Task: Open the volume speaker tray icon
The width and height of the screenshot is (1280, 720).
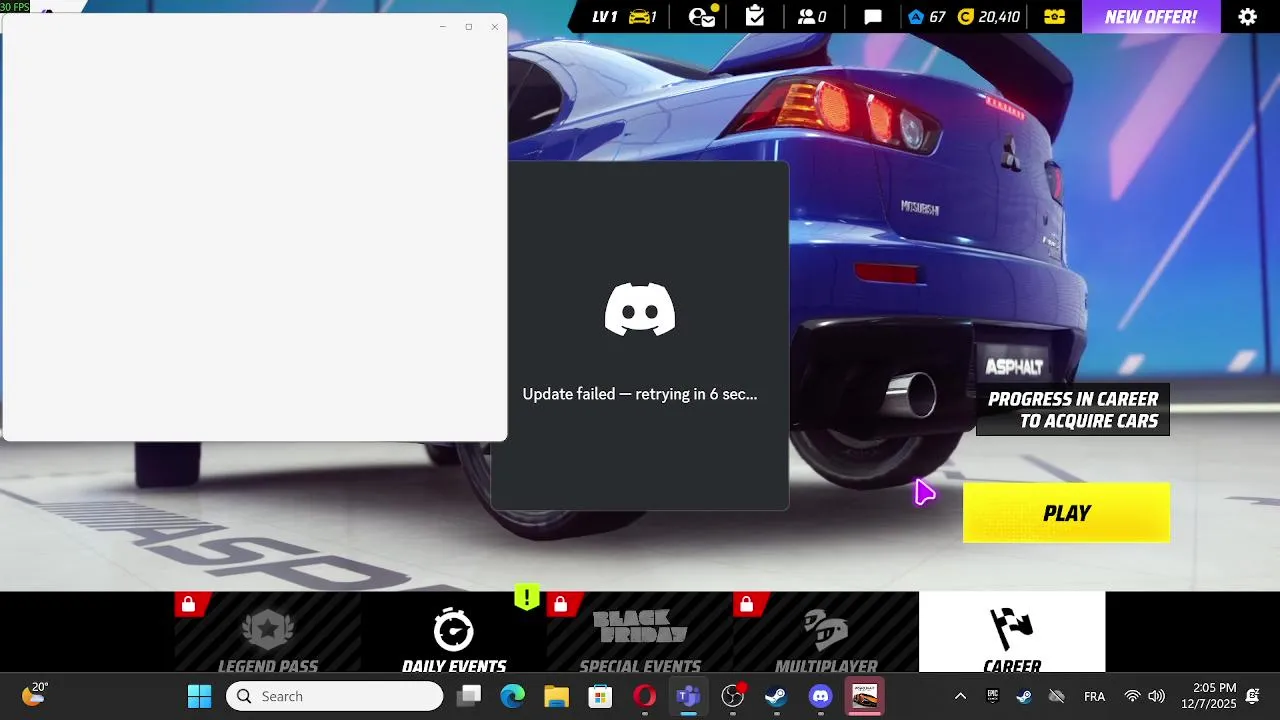Action: click(x=1157, y=696)
